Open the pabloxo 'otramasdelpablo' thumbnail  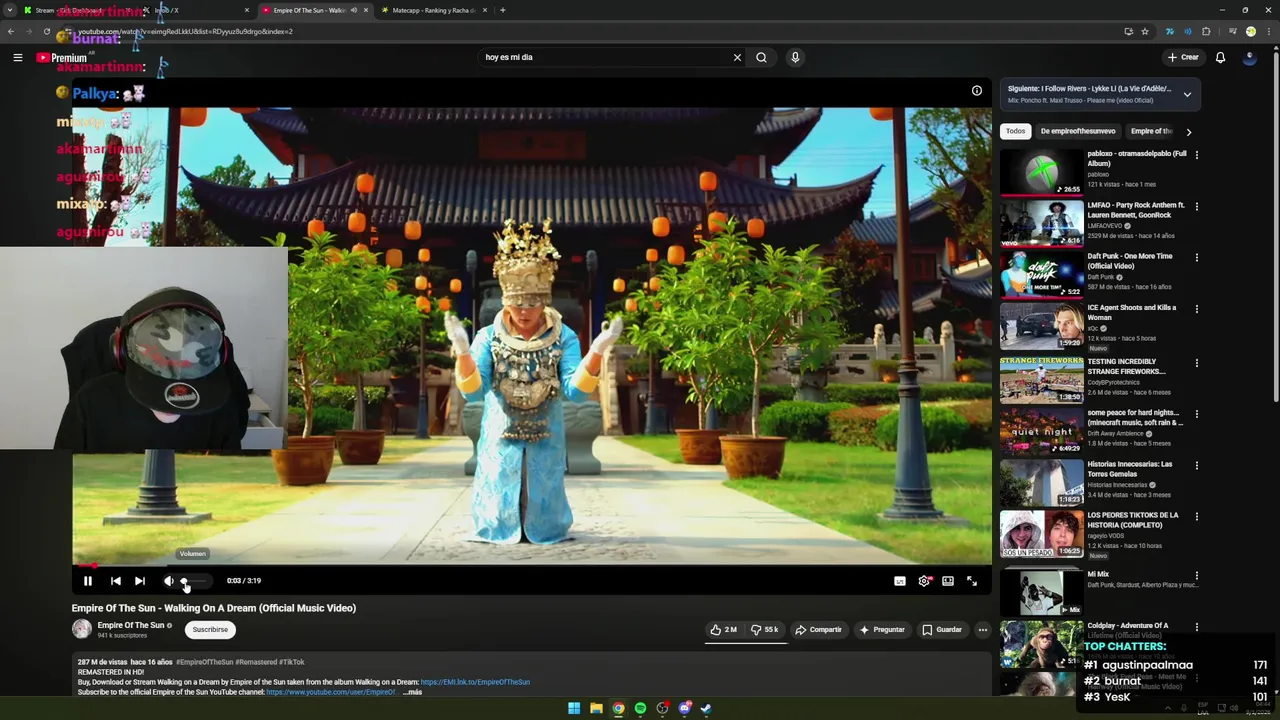tap(1042, 172)
